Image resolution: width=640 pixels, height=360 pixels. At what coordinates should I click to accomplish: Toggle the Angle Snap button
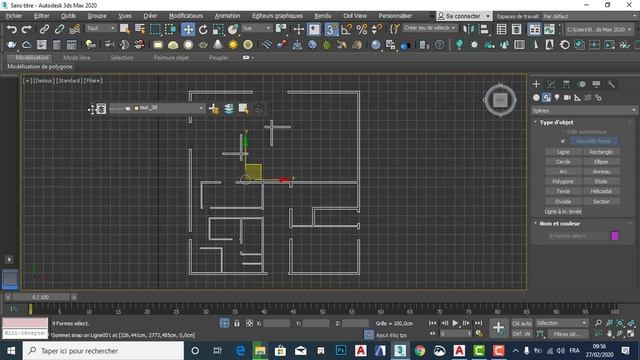click(x=346, y=29)
